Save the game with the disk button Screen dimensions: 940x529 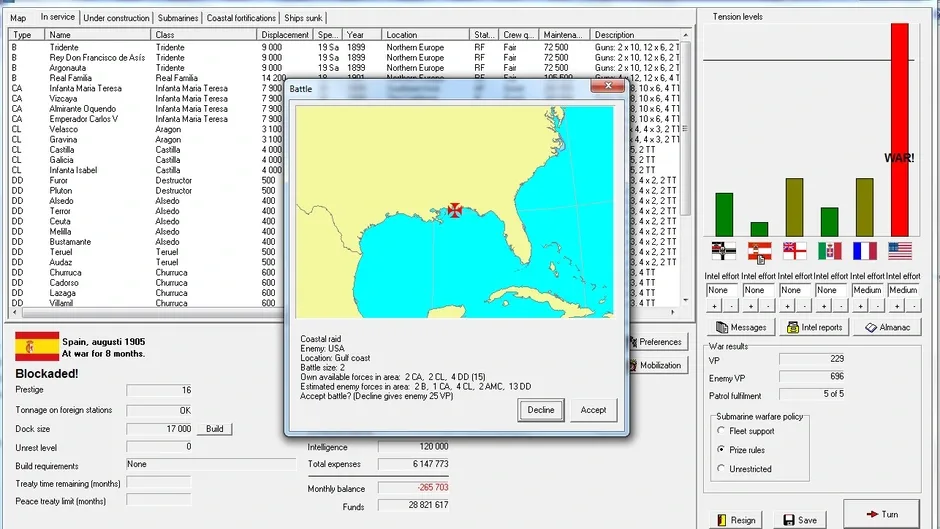[800, 520]
